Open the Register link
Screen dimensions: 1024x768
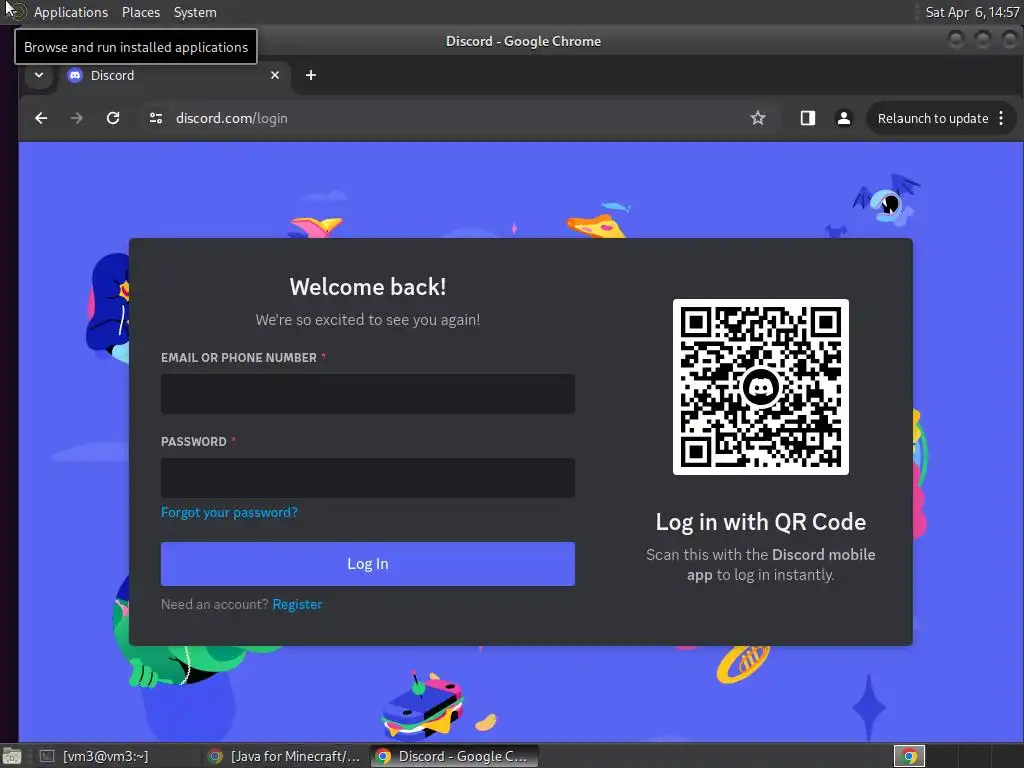click(x=297, y=604)
